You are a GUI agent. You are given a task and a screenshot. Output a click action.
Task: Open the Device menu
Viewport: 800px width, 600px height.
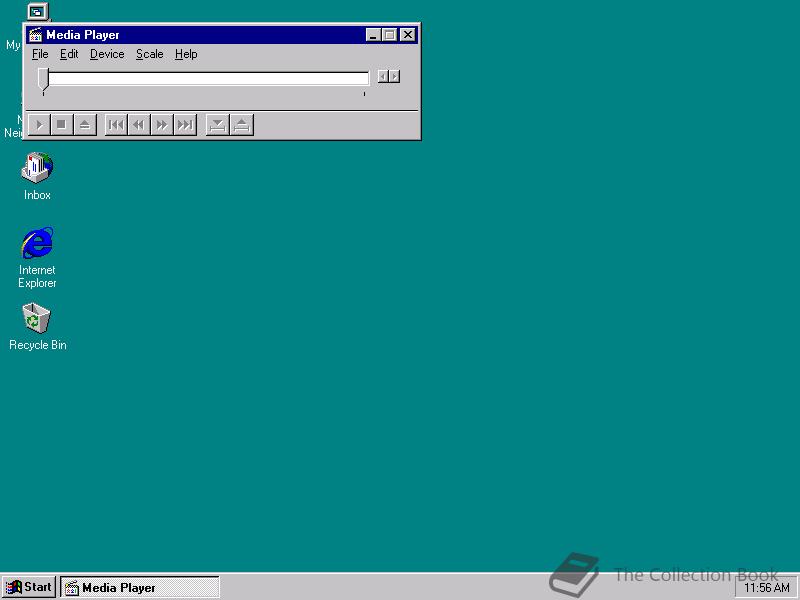point(107,54)
